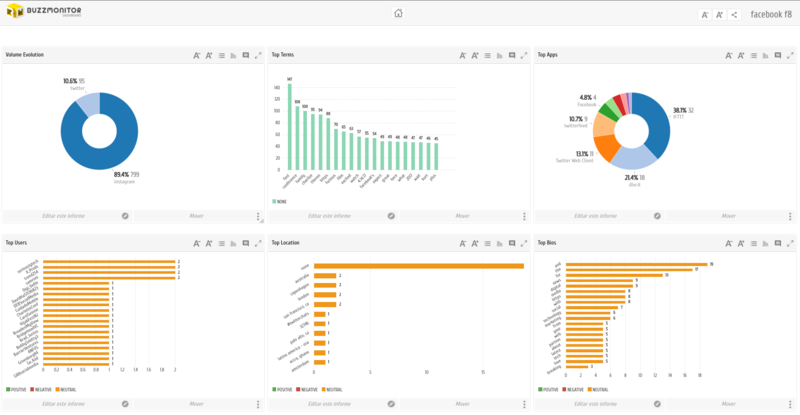800x415 pixels.
Task: Open the dashboard home icon
Action: tap(398, 13)
